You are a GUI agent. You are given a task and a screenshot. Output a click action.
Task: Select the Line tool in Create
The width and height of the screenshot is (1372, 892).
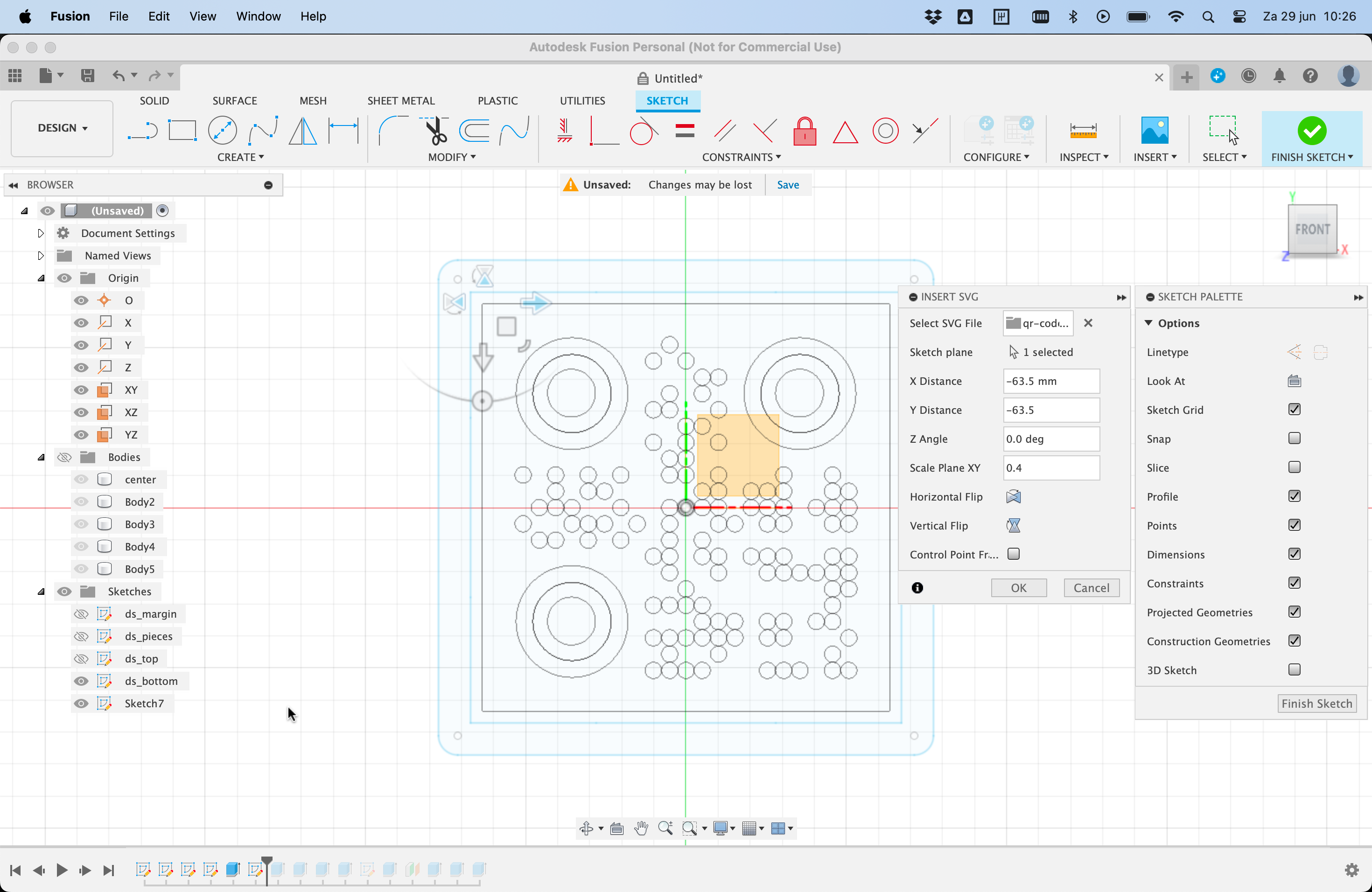coord(142,131)
